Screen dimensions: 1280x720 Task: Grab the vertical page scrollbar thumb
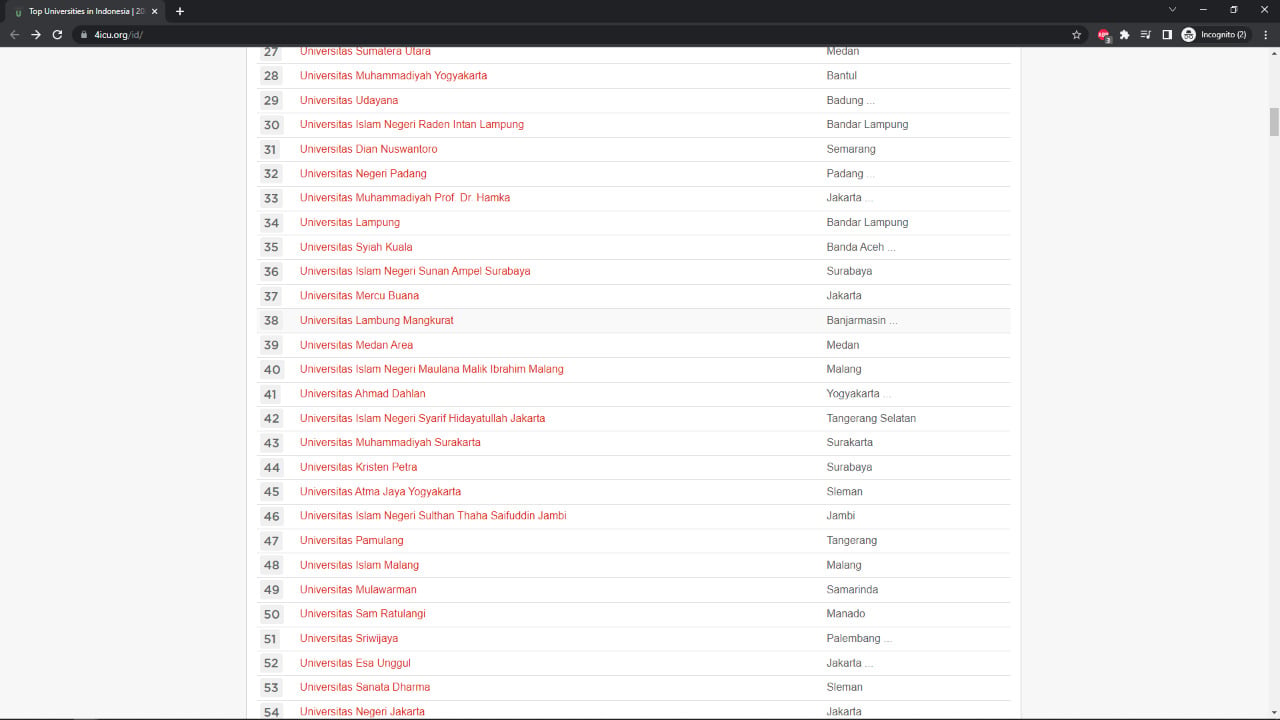pyautogui.click(x=1274, y=121)
